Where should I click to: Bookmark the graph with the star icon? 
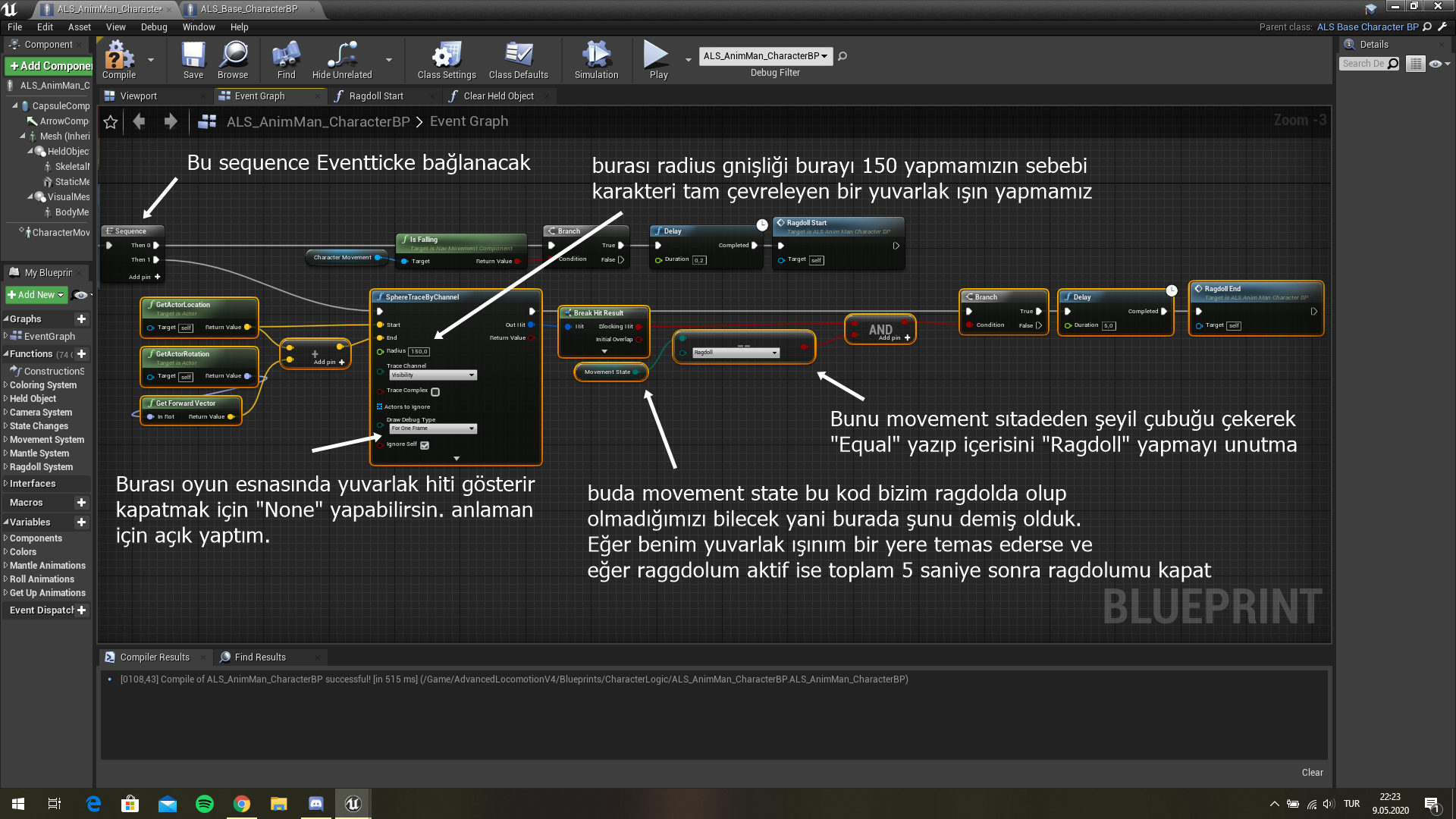pos(111,122)
